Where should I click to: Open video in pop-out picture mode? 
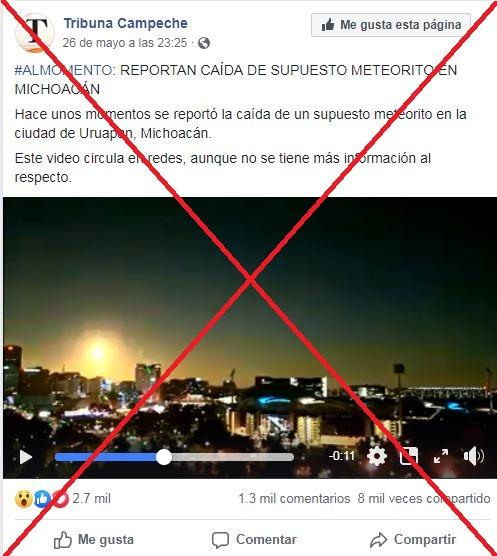[409, 456]
